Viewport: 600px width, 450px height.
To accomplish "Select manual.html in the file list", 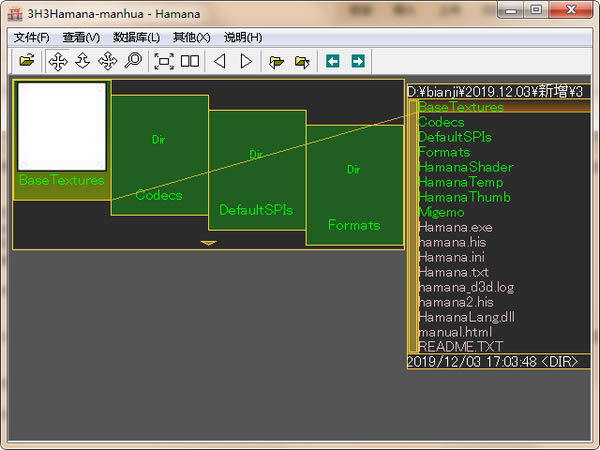I will (x=455, y=332).
